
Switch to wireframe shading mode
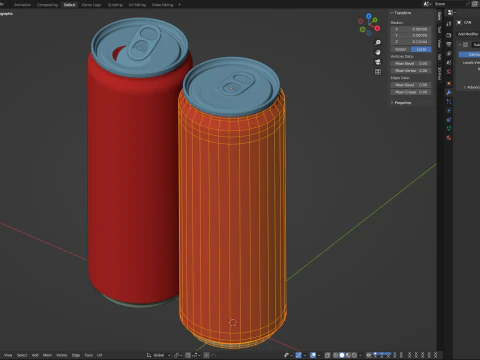[x=335, y=355]
